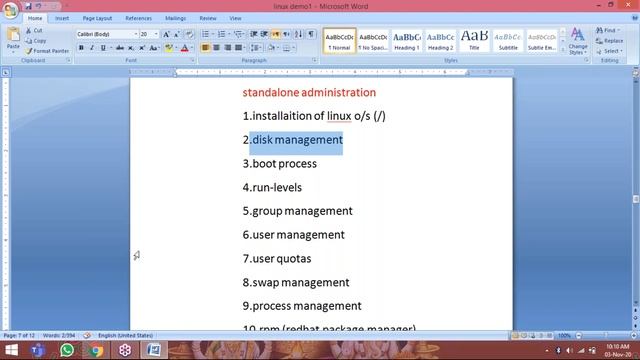Click the Office button
This screenshot has height=360, width=640.
tap(10, 10)
